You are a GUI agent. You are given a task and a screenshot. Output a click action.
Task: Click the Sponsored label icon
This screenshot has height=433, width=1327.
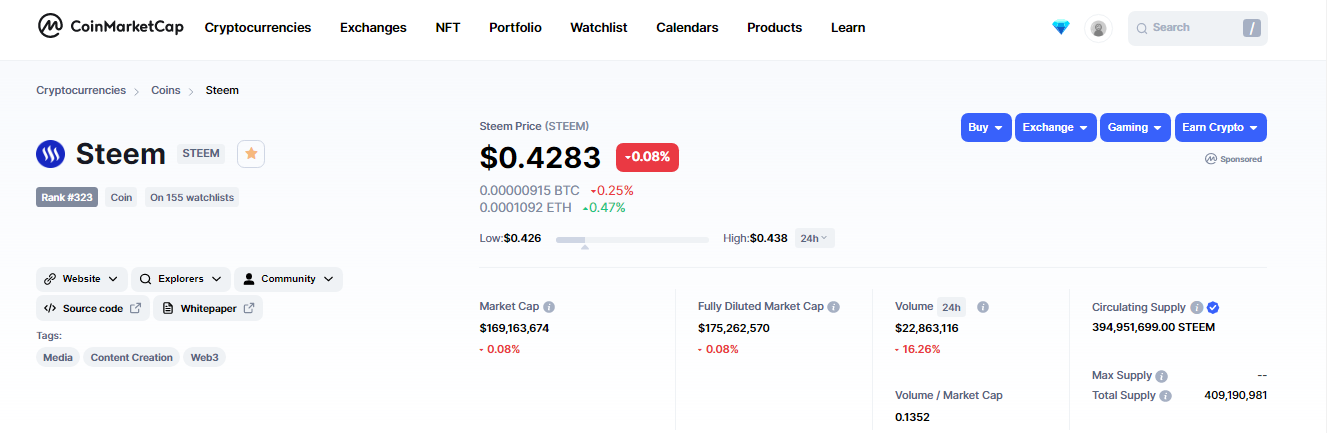(1211, 159)
